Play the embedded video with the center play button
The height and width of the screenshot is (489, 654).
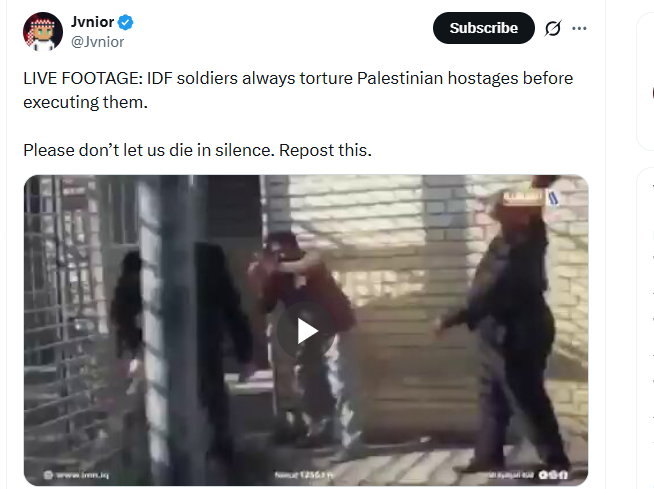click(306, 330)
